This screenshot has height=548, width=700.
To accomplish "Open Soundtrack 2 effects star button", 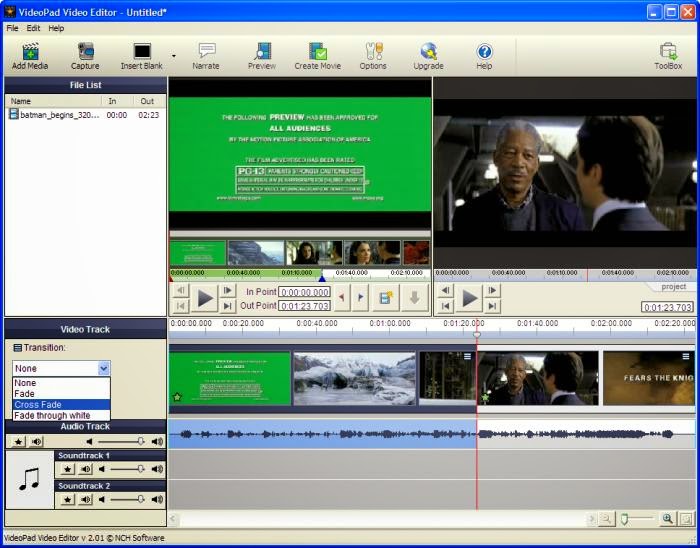I will [67, 499].
